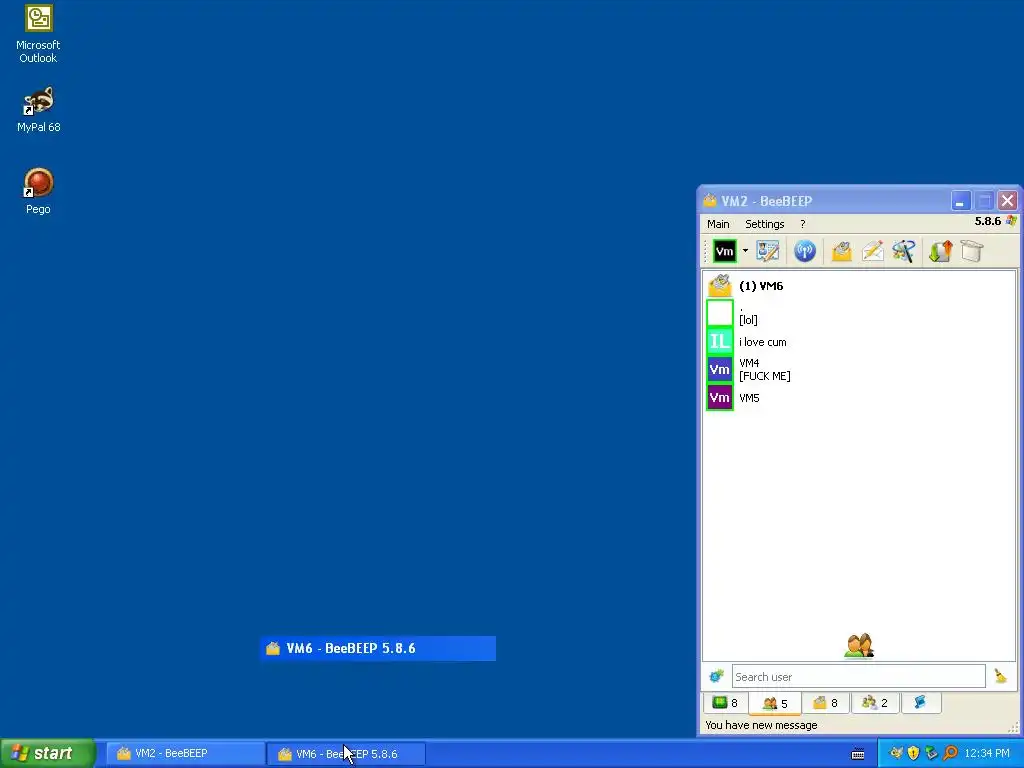Click the group wizard tools icon
1024x768 pixels.
coord(904,251)
